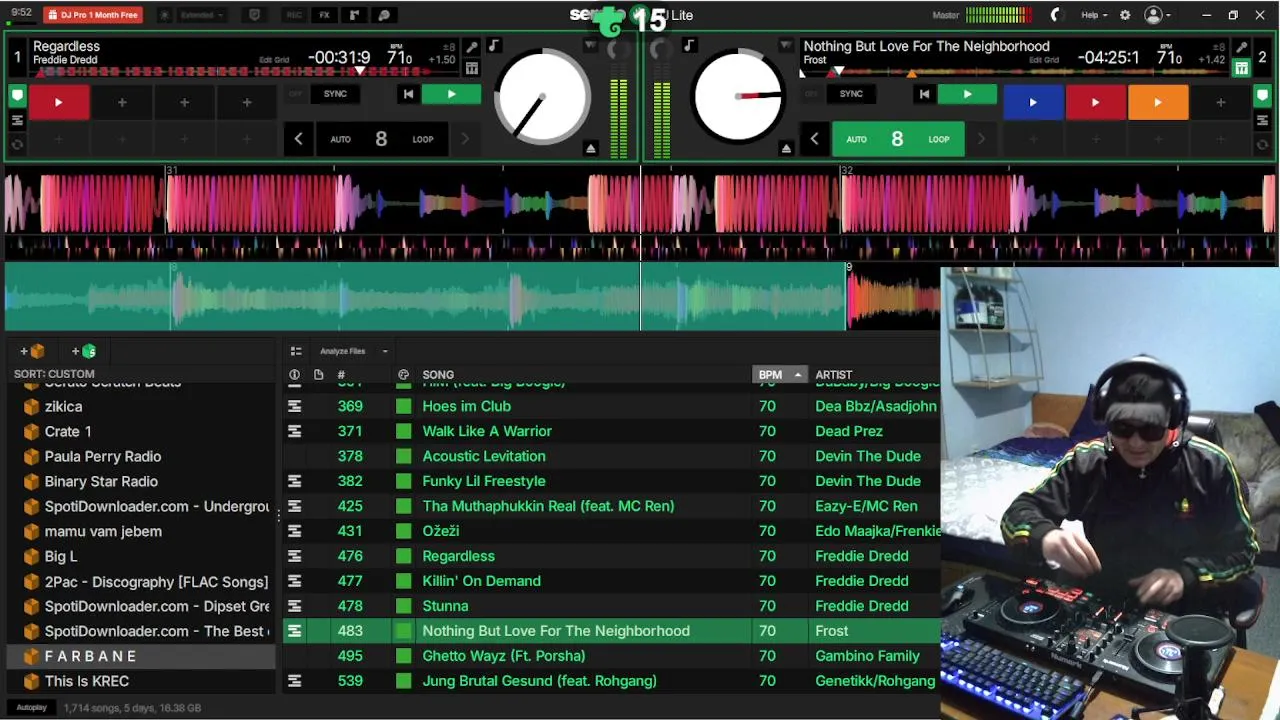Click deck 1 microphone icon
1280x720 pixels.
coord(472,48)
